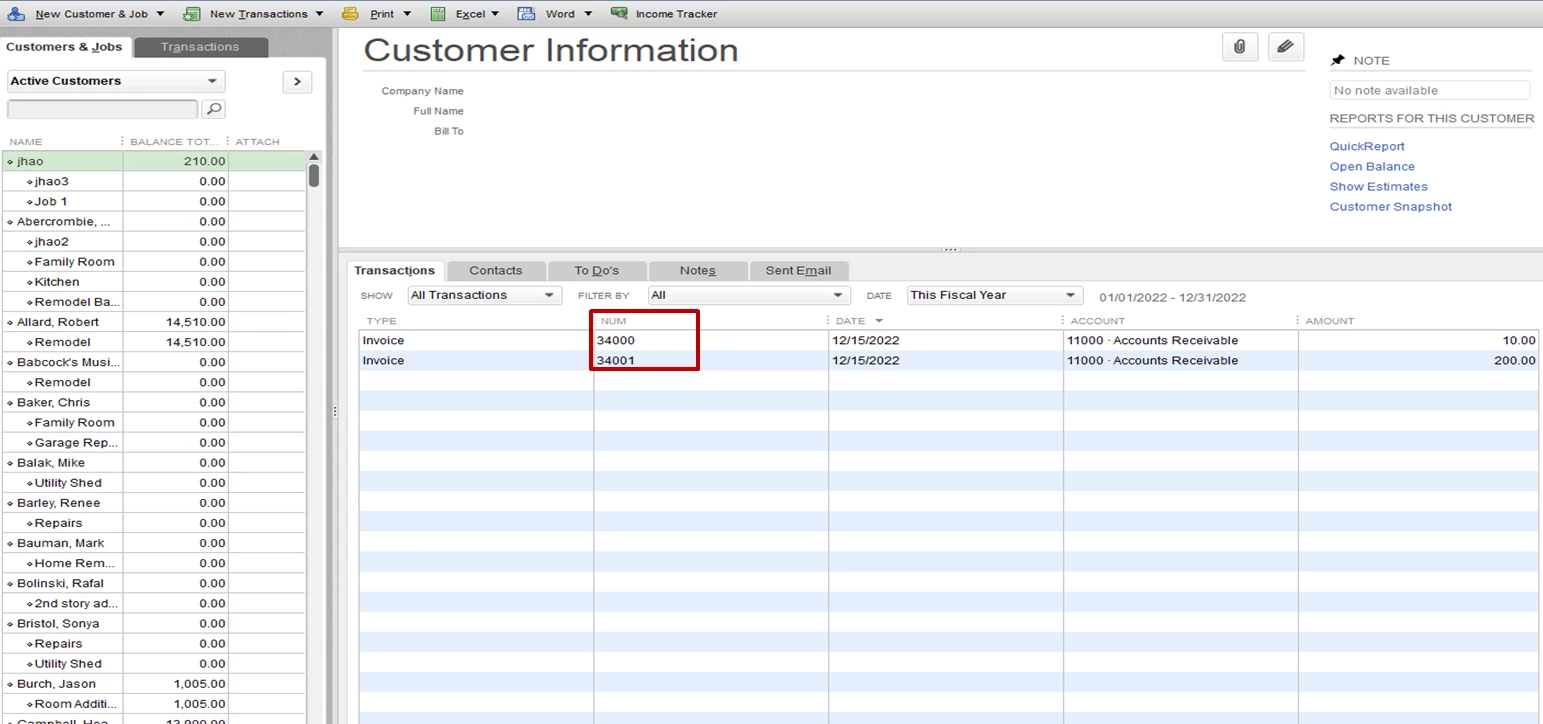Open the Filter By dropdown
Screen dimensions: 1543x724
pyautogui.click(x=749, y=295)
